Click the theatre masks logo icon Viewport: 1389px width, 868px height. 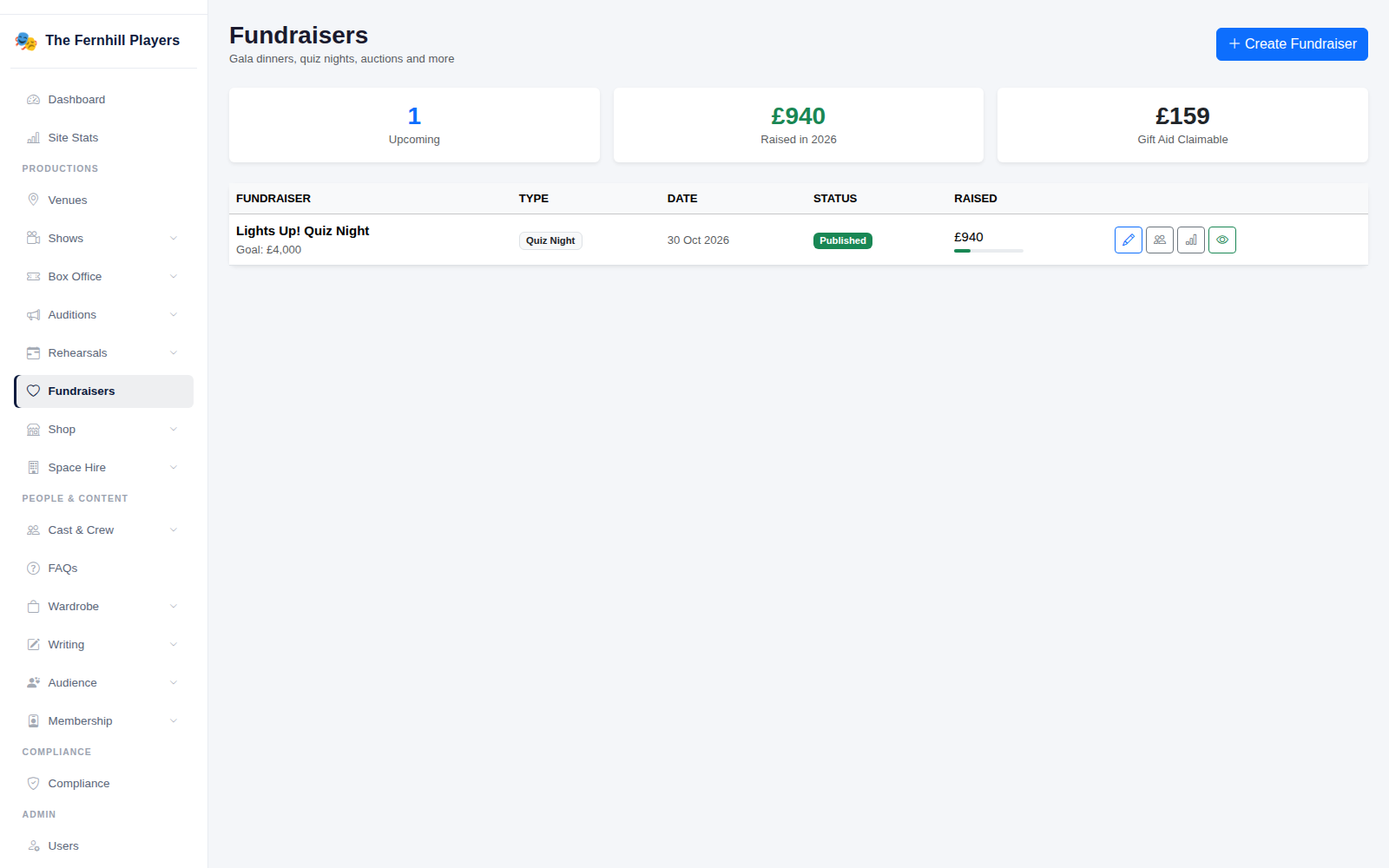(26, 41)
